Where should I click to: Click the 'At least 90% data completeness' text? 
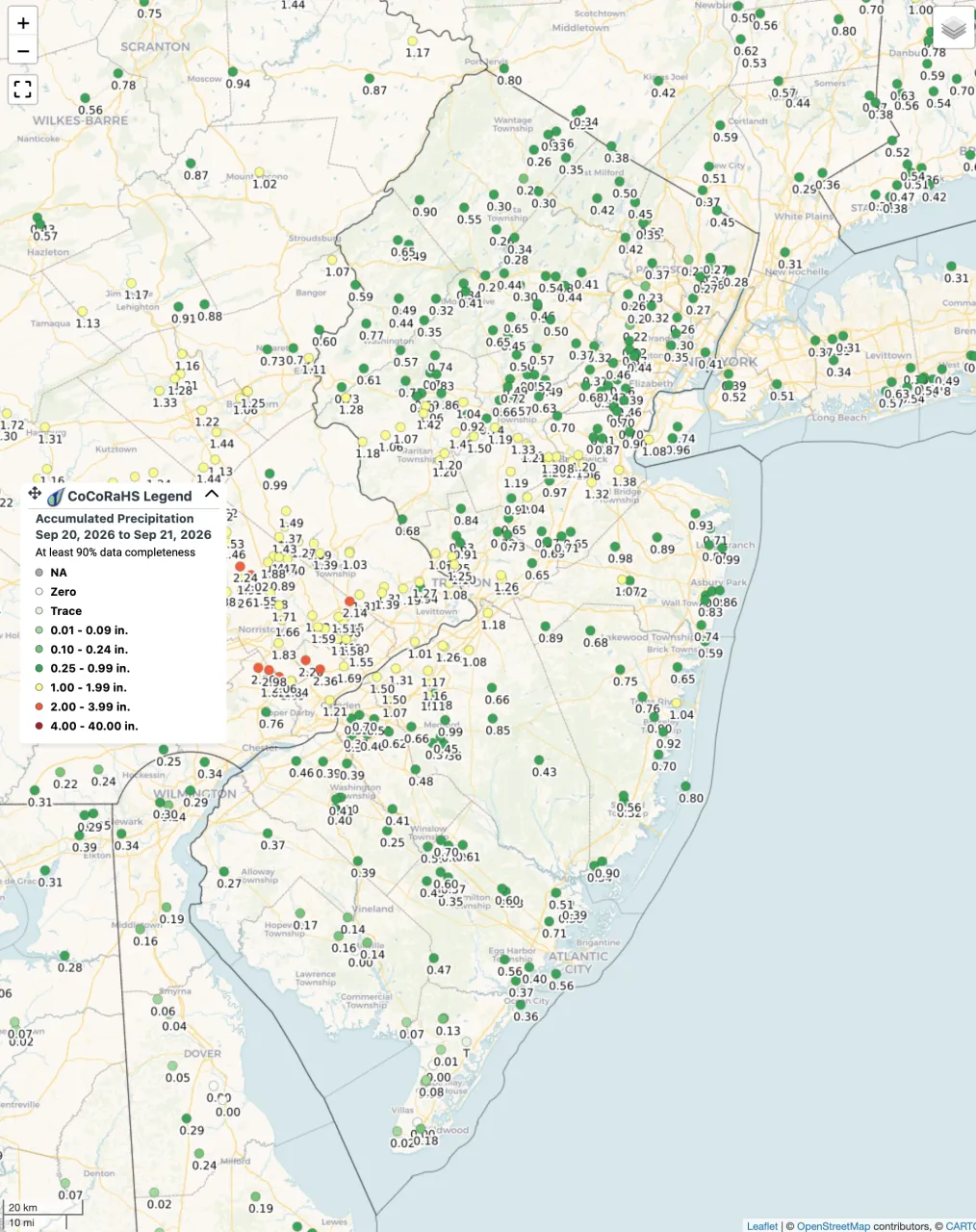[x=116, y=552]
